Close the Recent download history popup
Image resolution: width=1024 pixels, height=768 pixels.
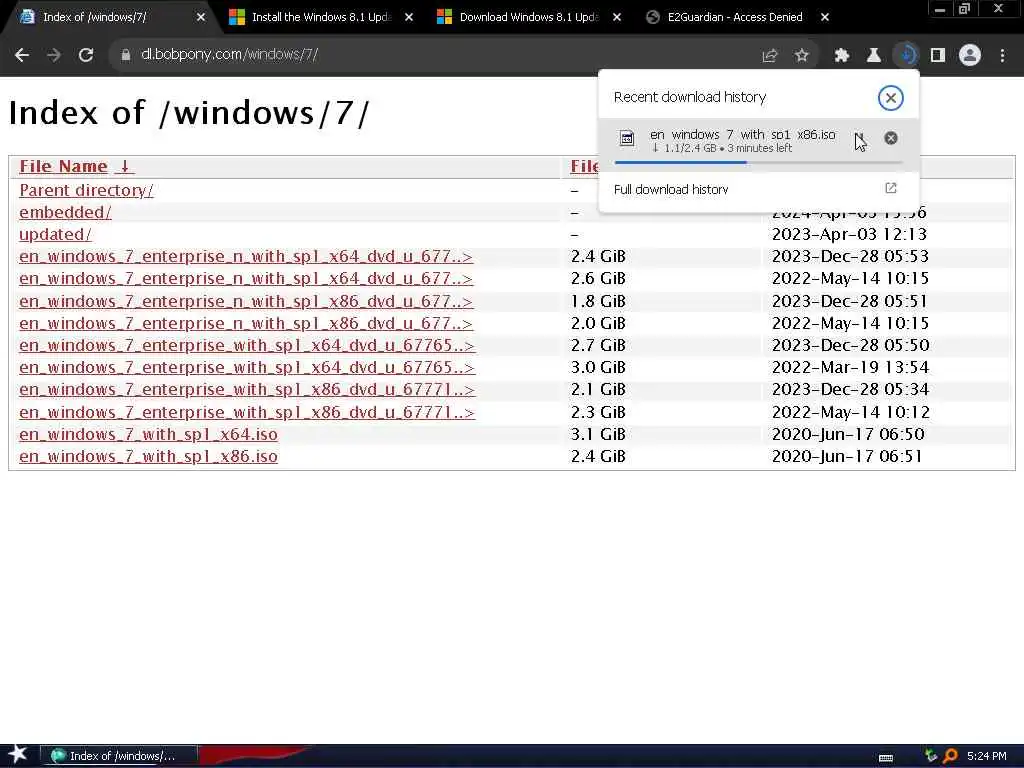tap(890, 98)
